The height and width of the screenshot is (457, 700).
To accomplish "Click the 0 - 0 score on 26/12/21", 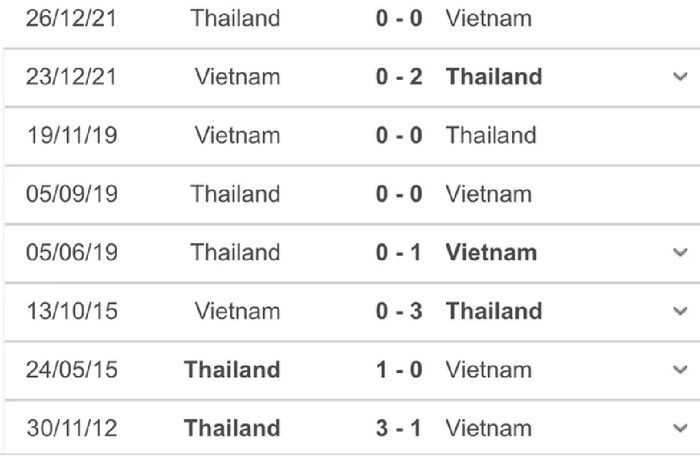I will point(399,18).
